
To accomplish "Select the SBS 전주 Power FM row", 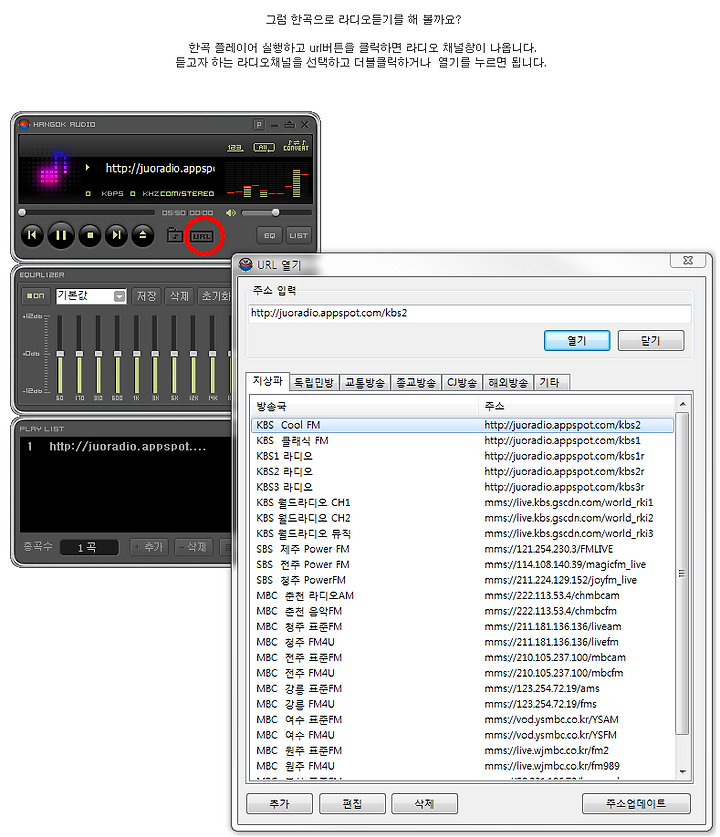I will (462, 565).
